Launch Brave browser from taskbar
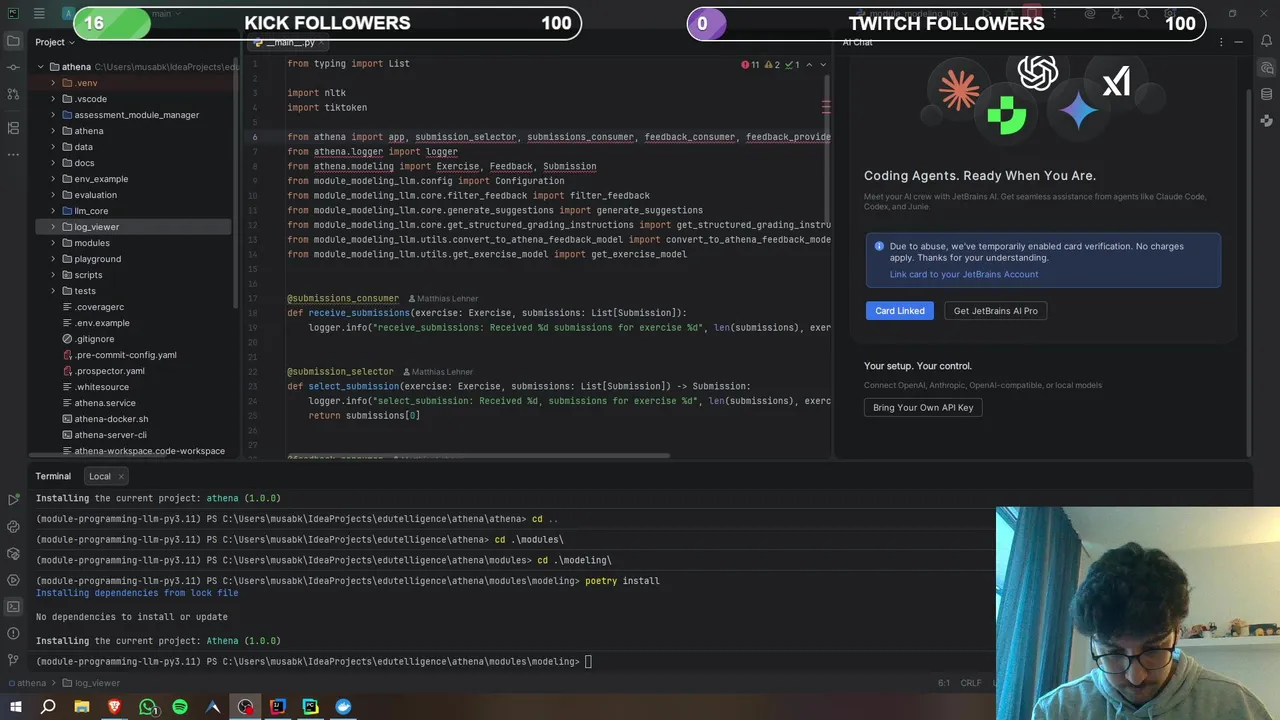The height and width of the screenshot is (720, 1280). pos(114,707)
